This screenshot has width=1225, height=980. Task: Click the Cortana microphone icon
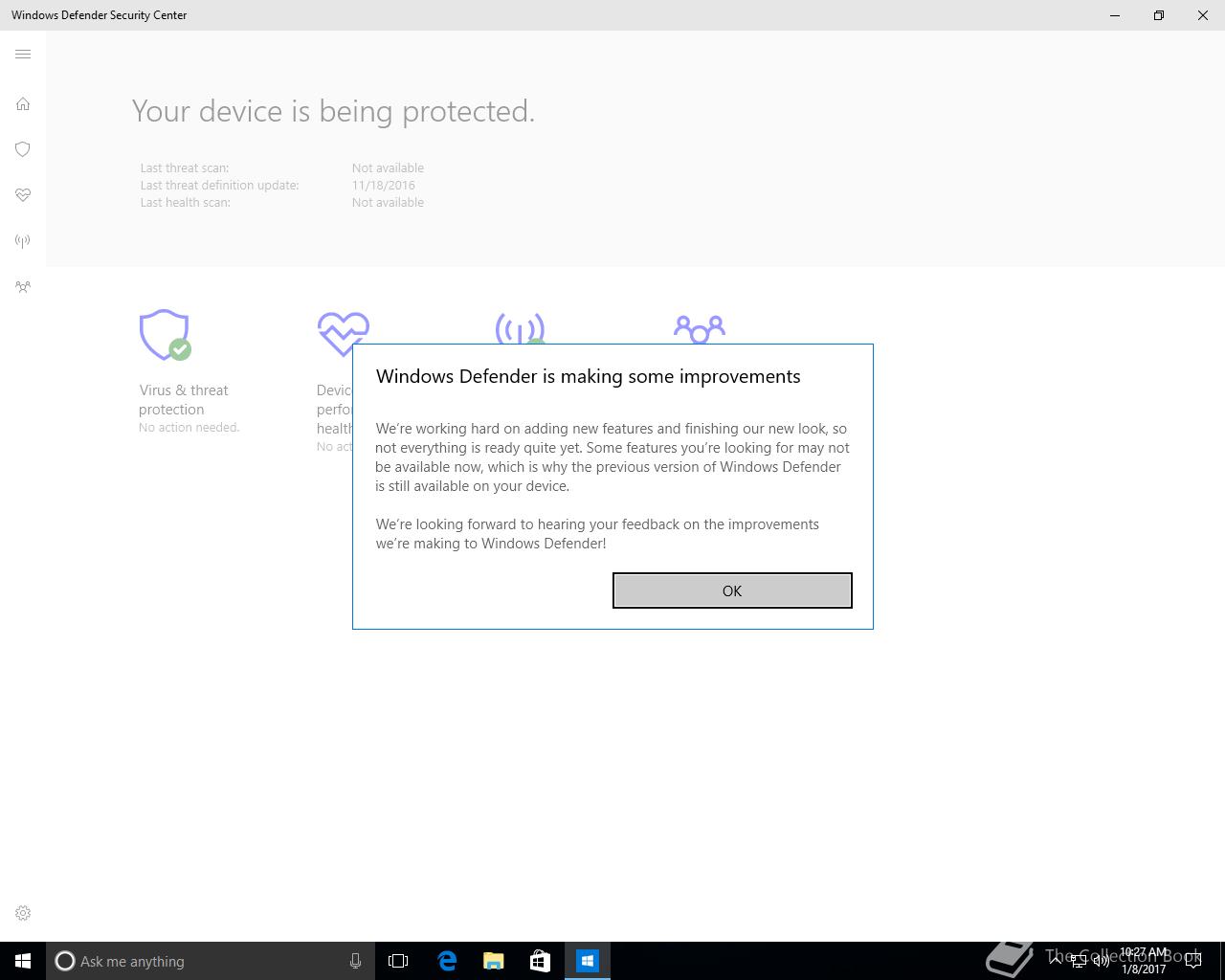coord(355,961)
